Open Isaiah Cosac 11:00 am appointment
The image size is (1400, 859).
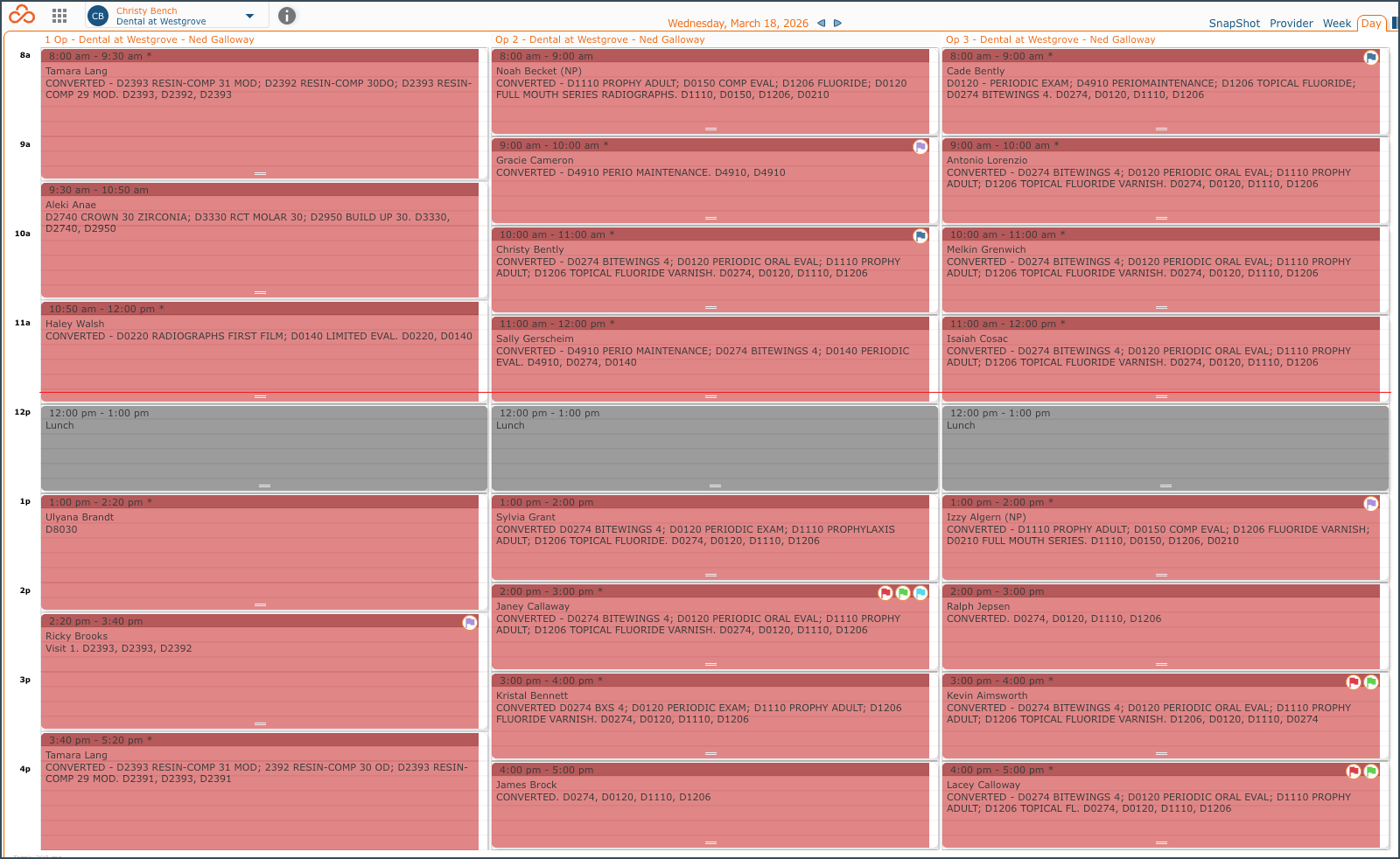tap(1161, 360)
